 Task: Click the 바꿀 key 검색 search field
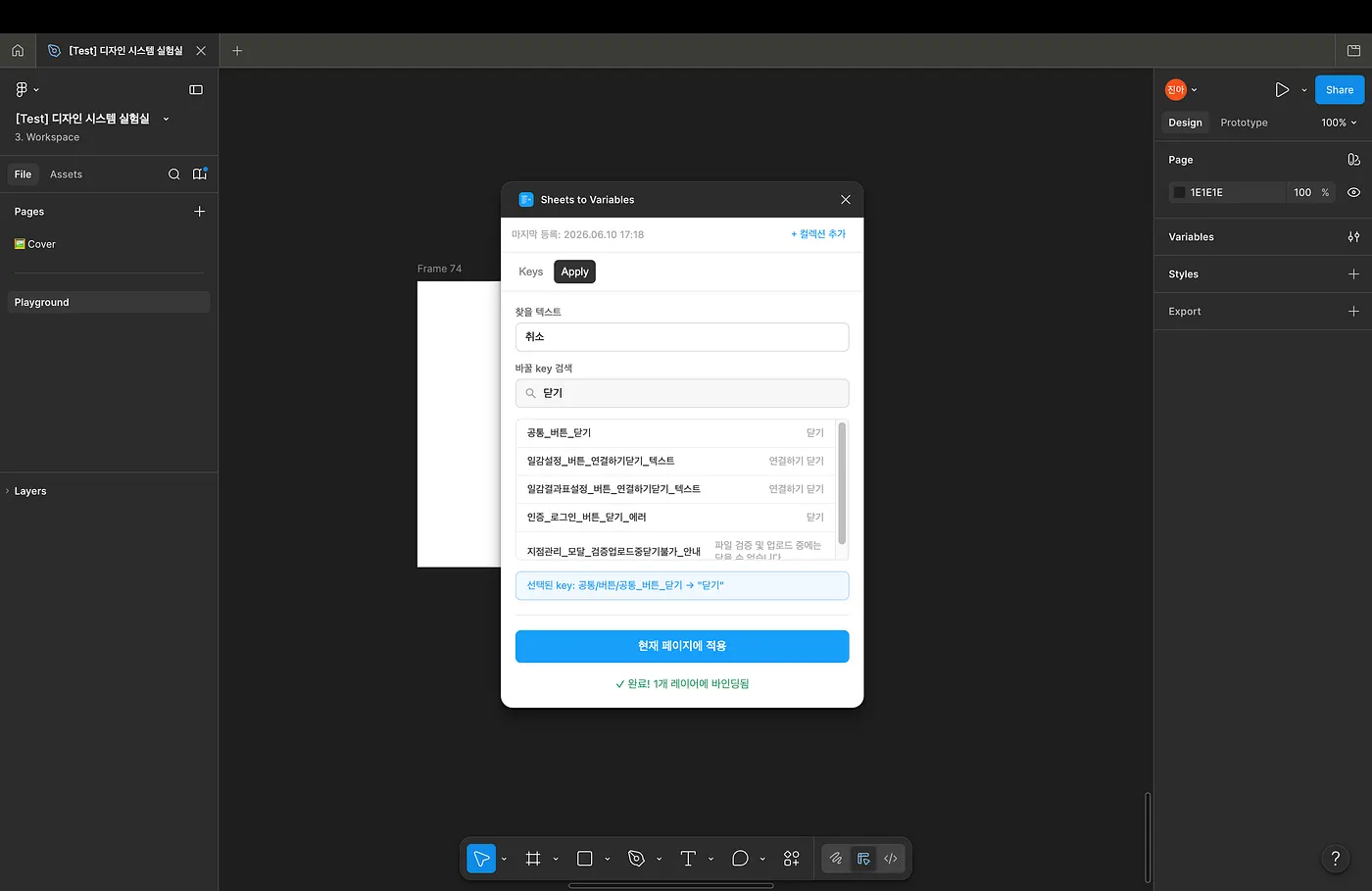coord(682,393)
